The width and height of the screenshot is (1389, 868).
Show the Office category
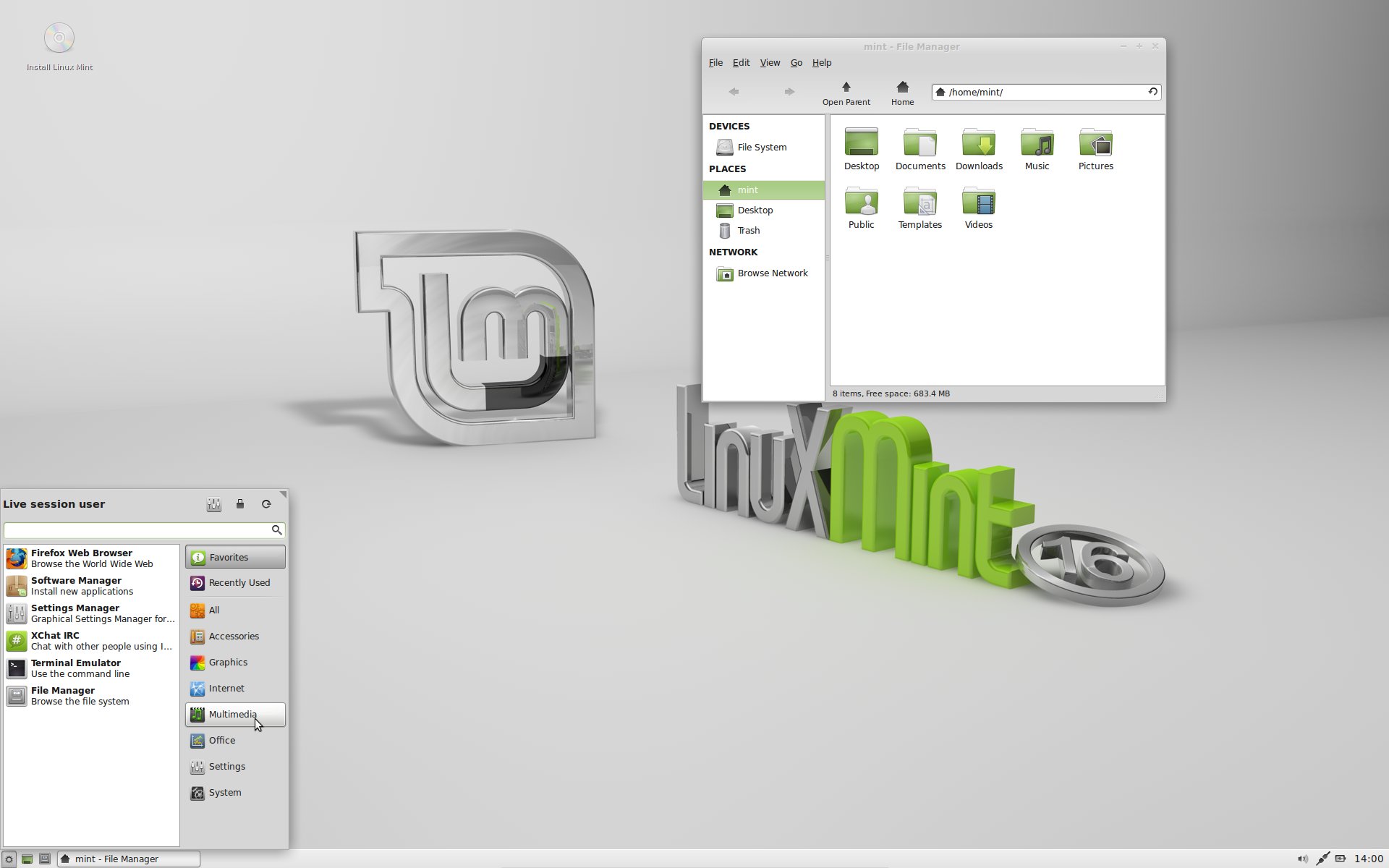pyautogui.click(x=235, y=741)
